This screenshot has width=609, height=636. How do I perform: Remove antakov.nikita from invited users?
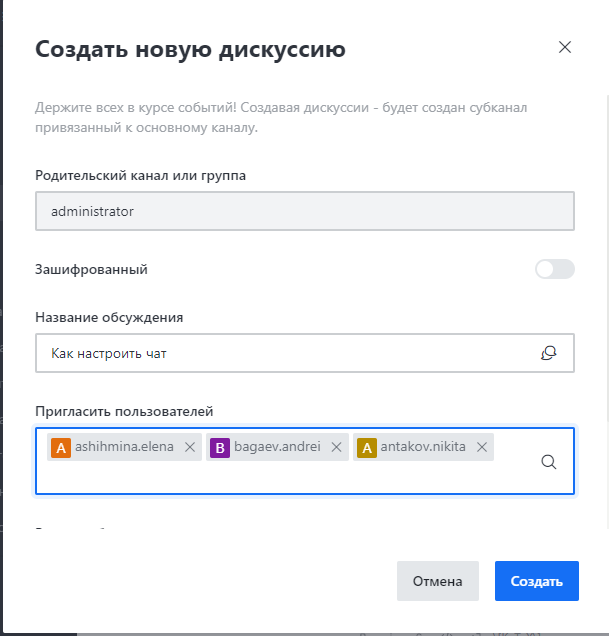click(482, 447)
